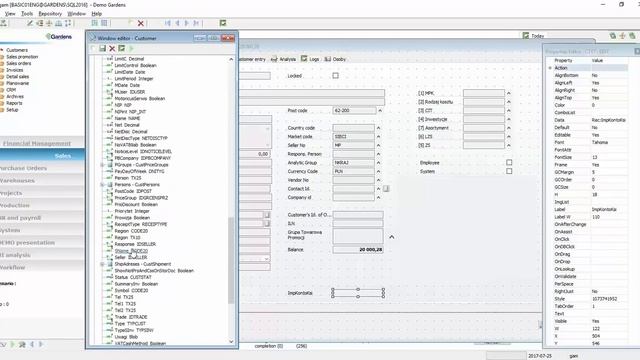Open the Production module
The width and height of the screenshot is (640, 360).
pyautogui.click(x=42, y=205)
